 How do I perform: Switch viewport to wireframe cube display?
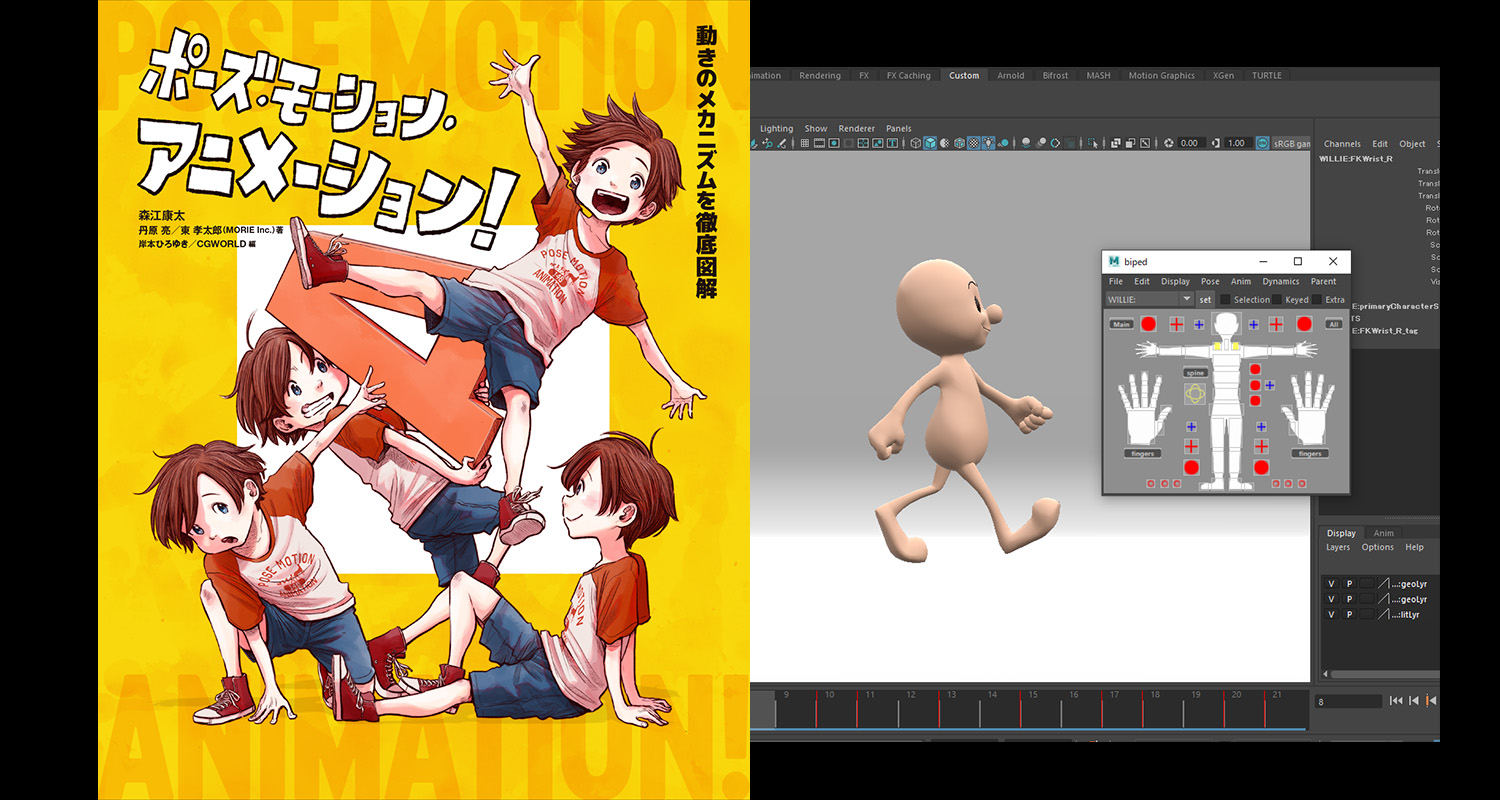click(x=916, y=143)
